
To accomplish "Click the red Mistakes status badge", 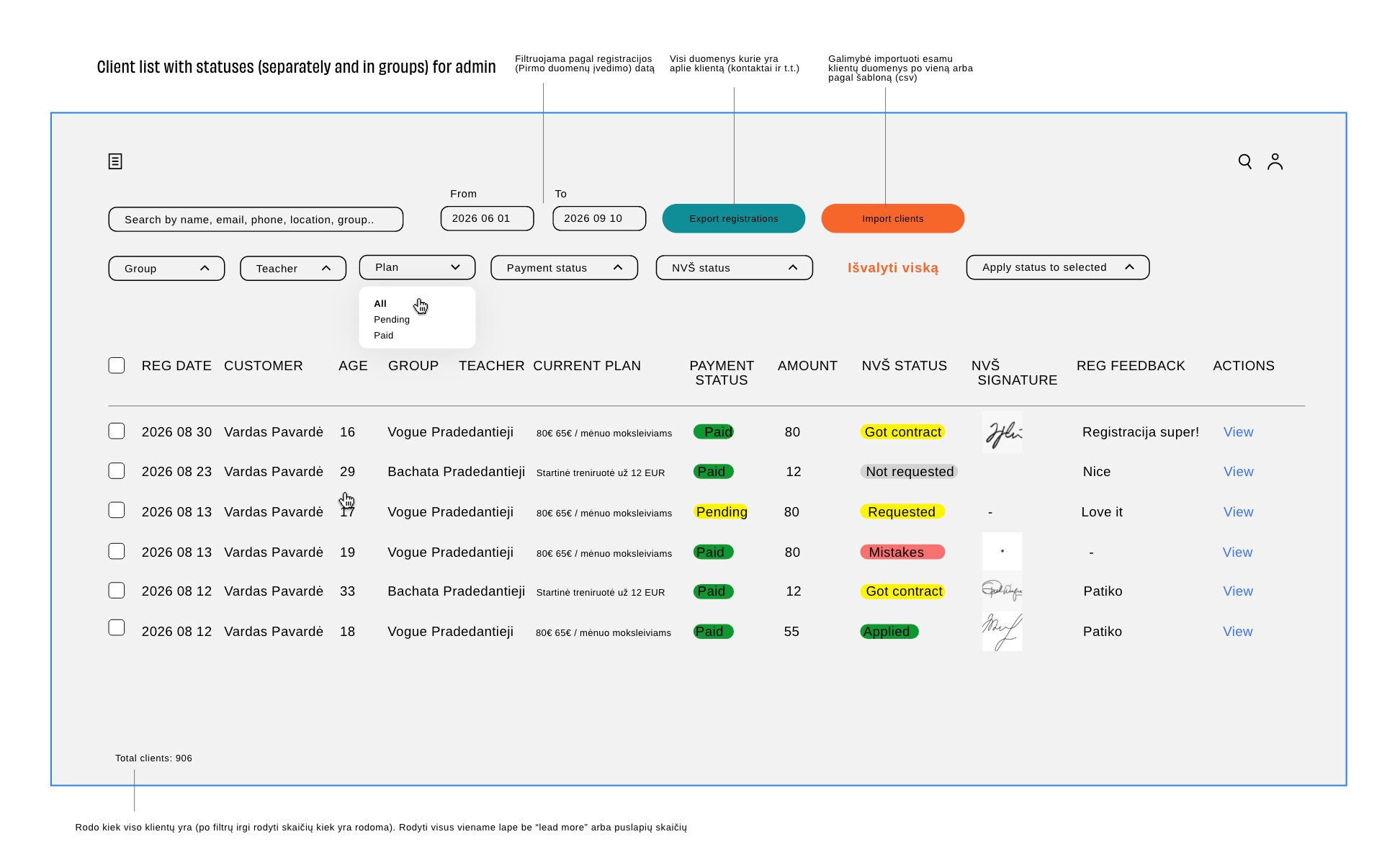I will (902, 552).
